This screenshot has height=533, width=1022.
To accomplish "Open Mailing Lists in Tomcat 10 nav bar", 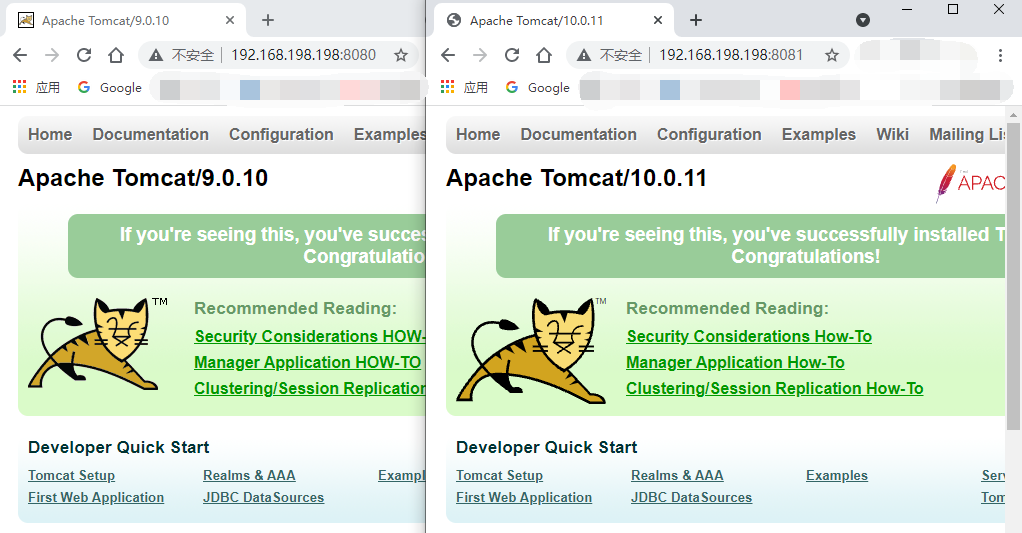I will pos(967,134).
